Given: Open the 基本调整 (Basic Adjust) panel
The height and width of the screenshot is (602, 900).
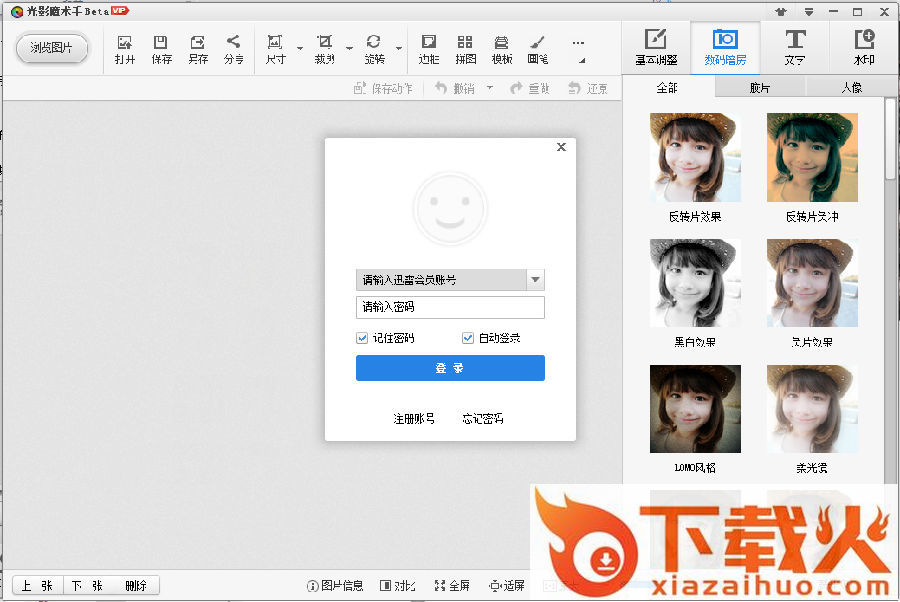Looking at the screenshot, I should click(655, 47).
